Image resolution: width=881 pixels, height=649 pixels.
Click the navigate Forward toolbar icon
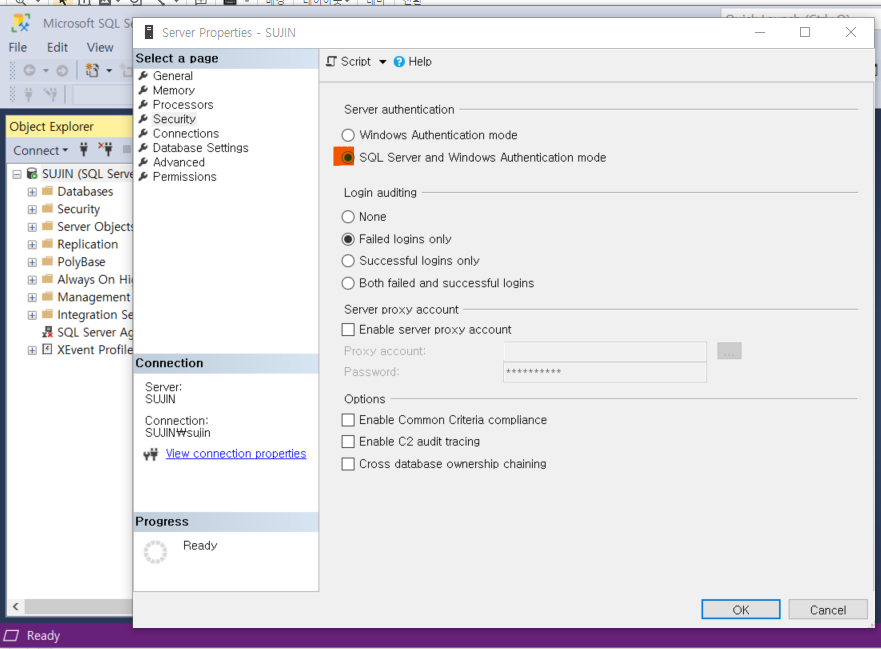pos(62,70)
